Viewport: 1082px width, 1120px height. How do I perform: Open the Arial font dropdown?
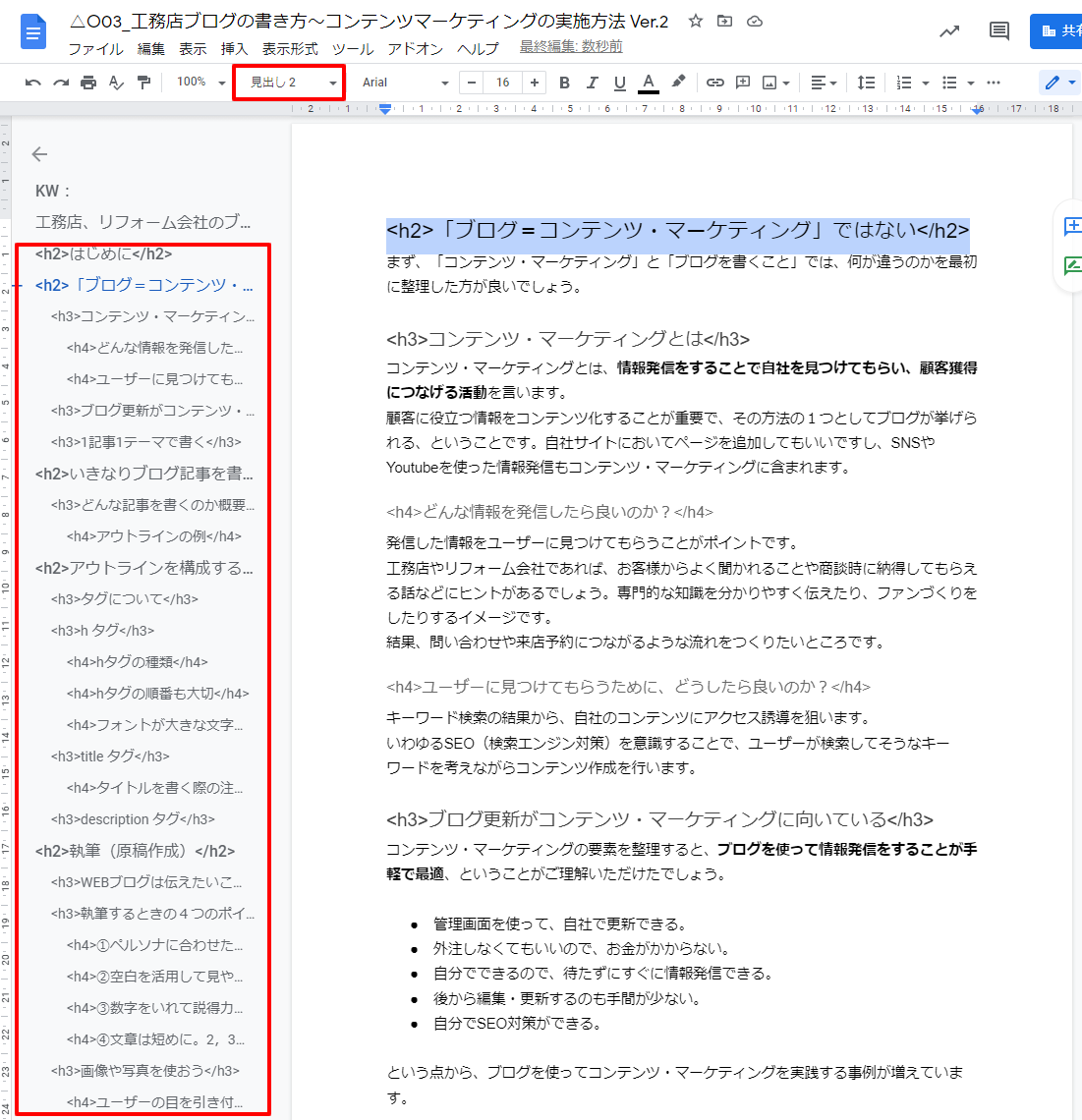tap(404, 83)
